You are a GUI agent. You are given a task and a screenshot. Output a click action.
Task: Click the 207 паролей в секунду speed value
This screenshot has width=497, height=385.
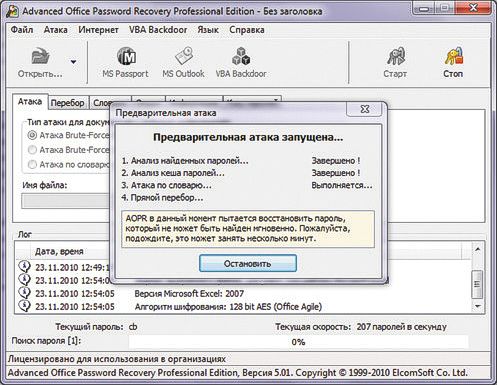401,327
